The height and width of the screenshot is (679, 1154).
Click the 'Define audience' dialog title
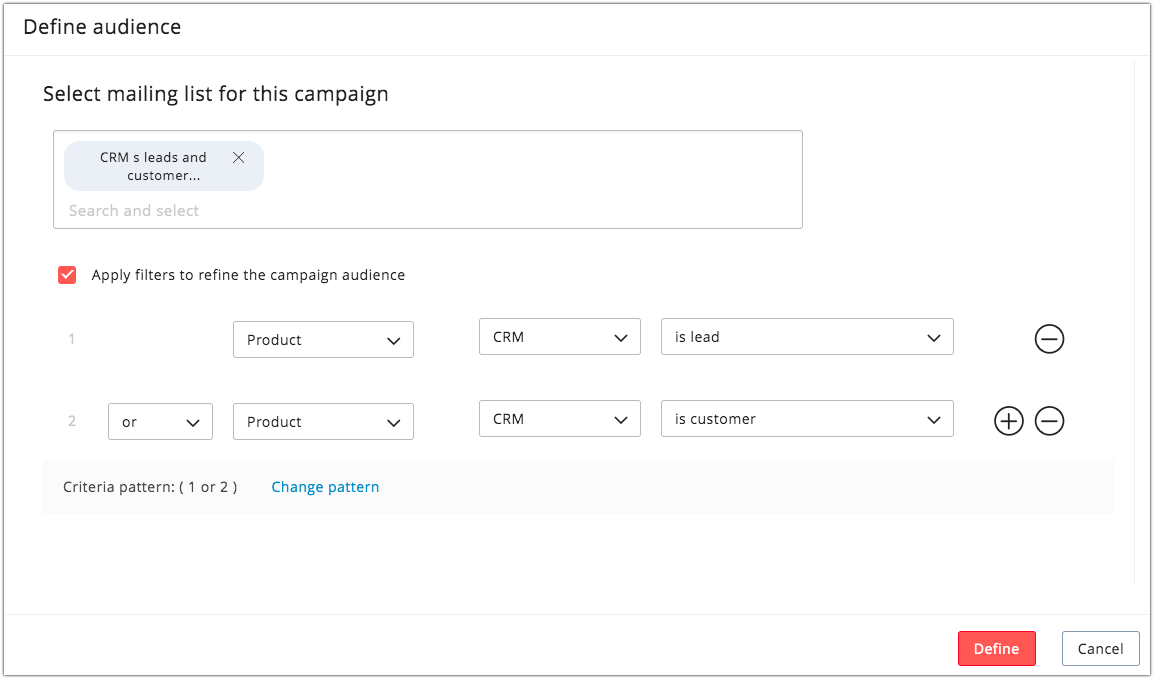[102, 27]
